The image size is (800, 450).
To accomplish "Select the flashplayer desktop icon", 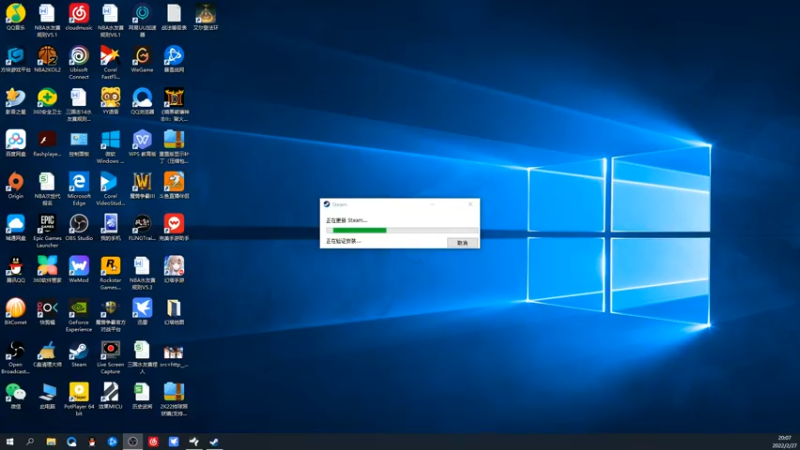I will (47, 143).
